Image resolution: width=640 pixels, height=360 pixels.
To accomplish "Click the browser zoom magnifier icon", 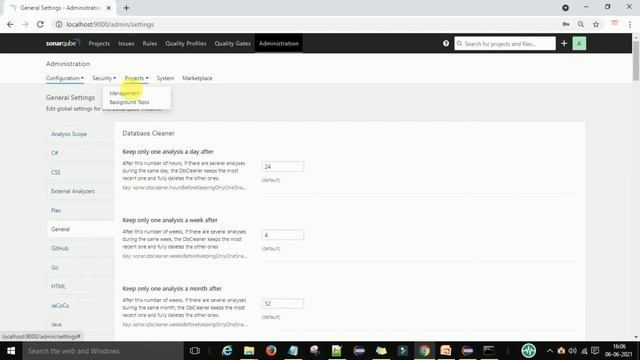I will coord(580,24).
